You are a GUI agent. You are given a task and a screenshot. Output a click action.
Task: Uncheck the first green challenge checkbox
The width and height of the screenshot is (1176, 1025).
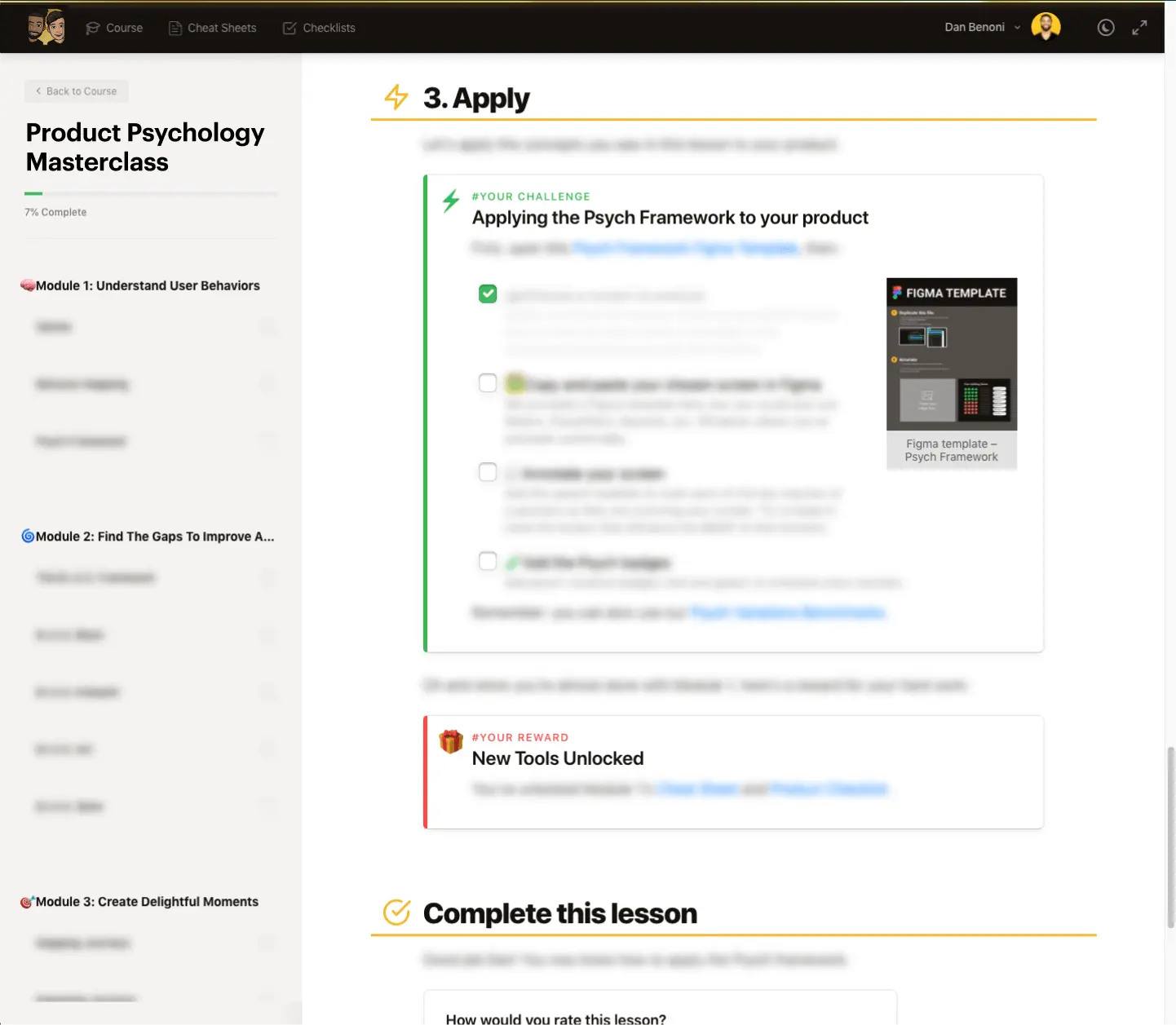[x=488, y=294]
